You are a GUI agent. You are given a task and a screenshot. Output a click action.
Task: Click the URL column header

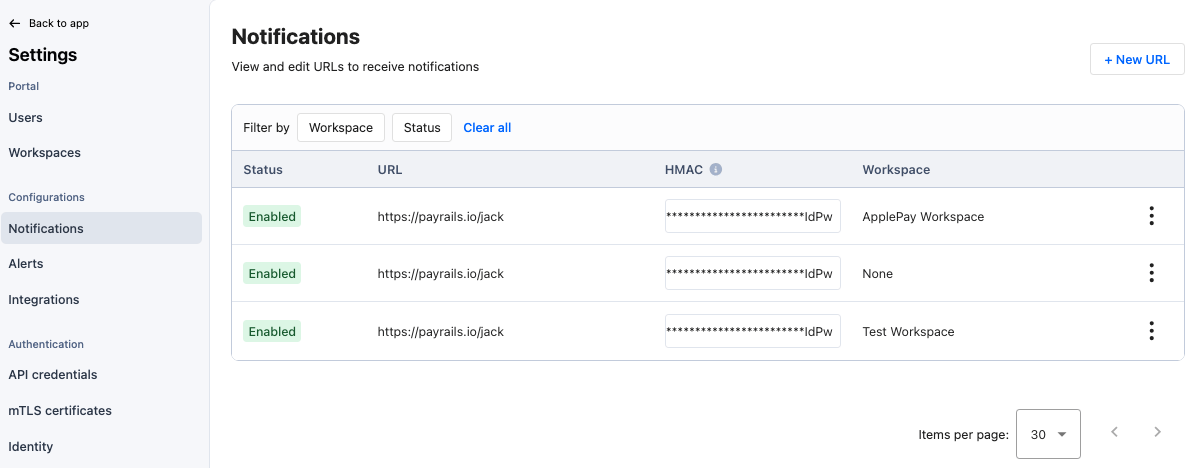pyautogui.click(x=389, y=169)
